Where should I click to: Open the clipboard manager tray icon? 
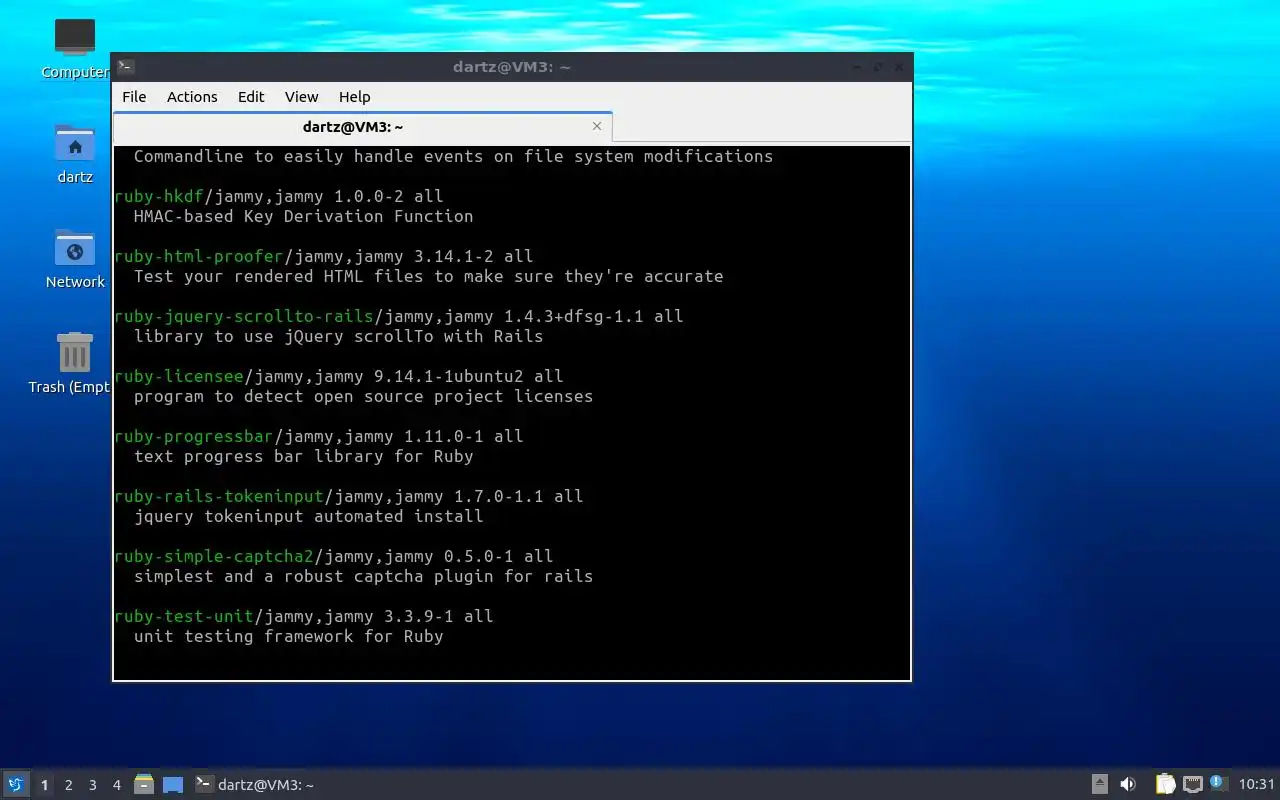click(x=1165, y=784)
